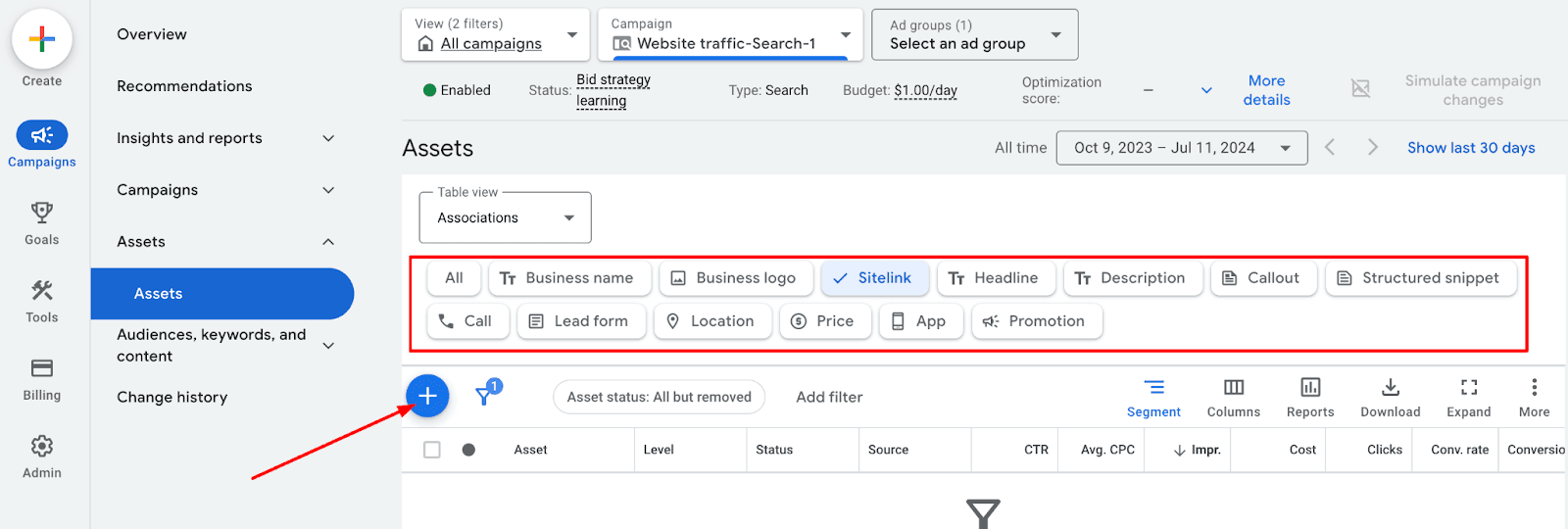Open the View All campaigns dropdown
Image resolution: width=1568 pixels, height=529 pixels.
click(496, 34)
